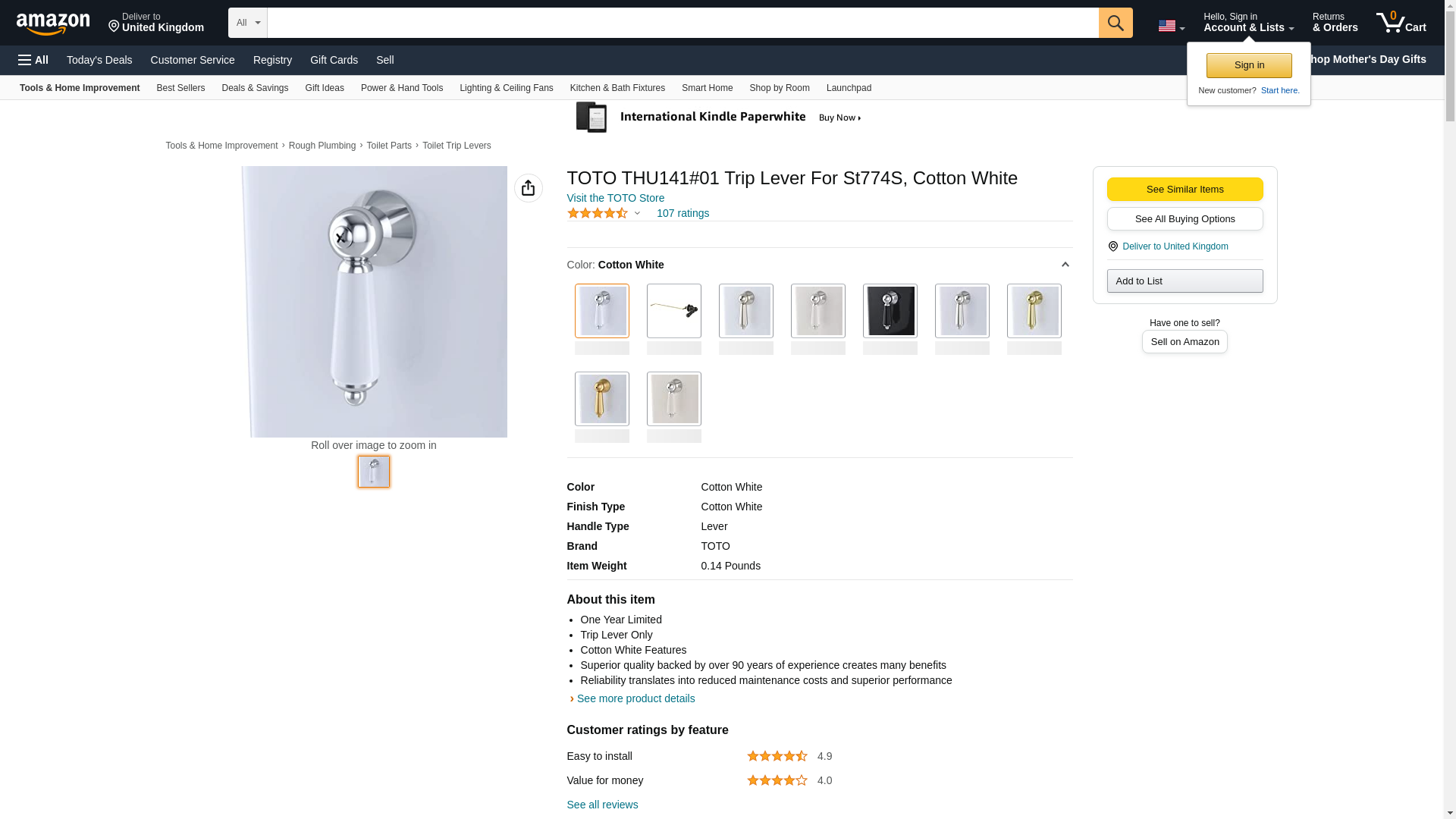This screenshot has height=819, width=1456.
Task: Click the search magnifier button
Action: (x=1115, y=23)
